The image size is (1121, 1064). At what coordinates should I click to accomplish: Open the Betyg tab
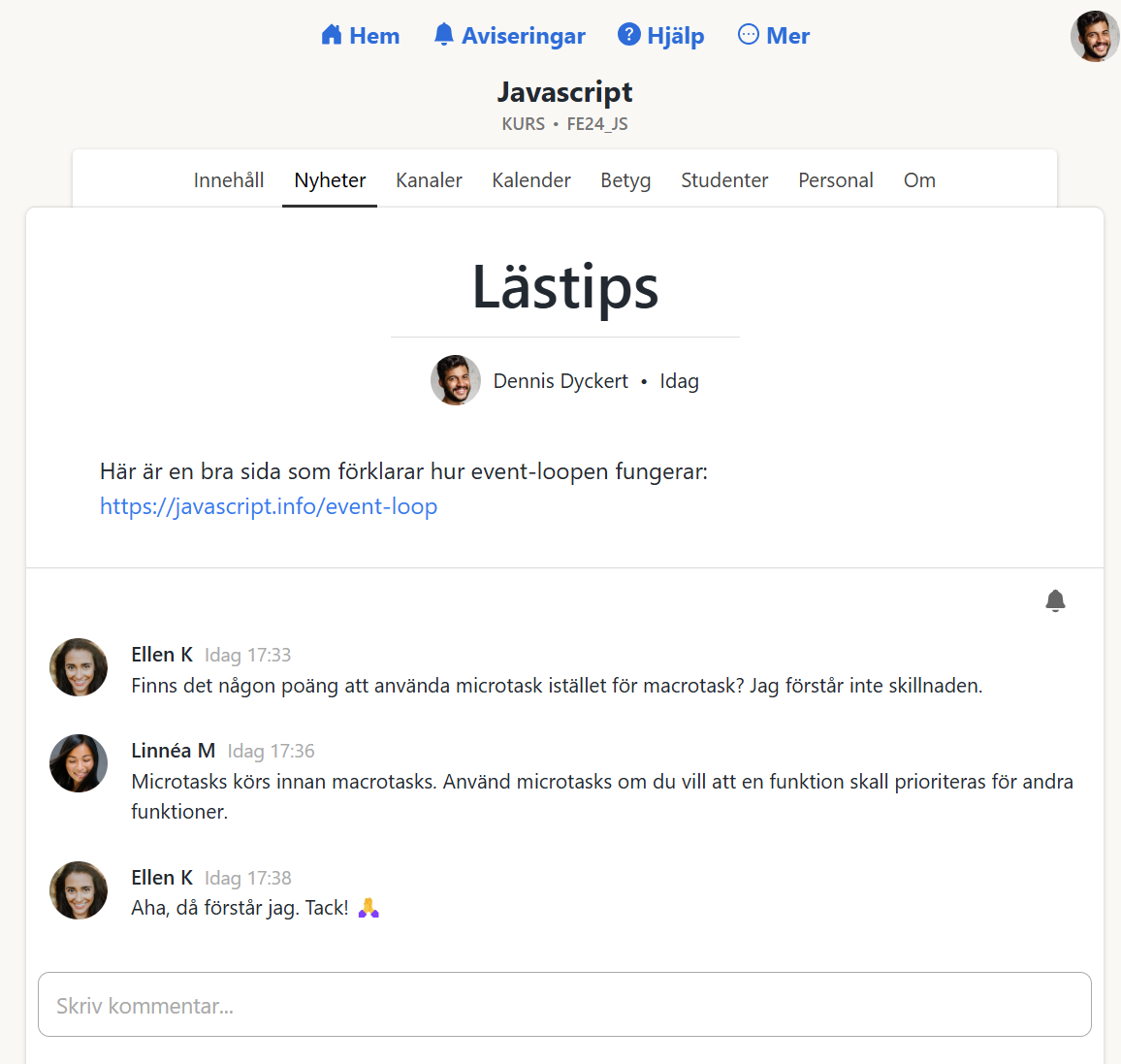pos(625,180)
